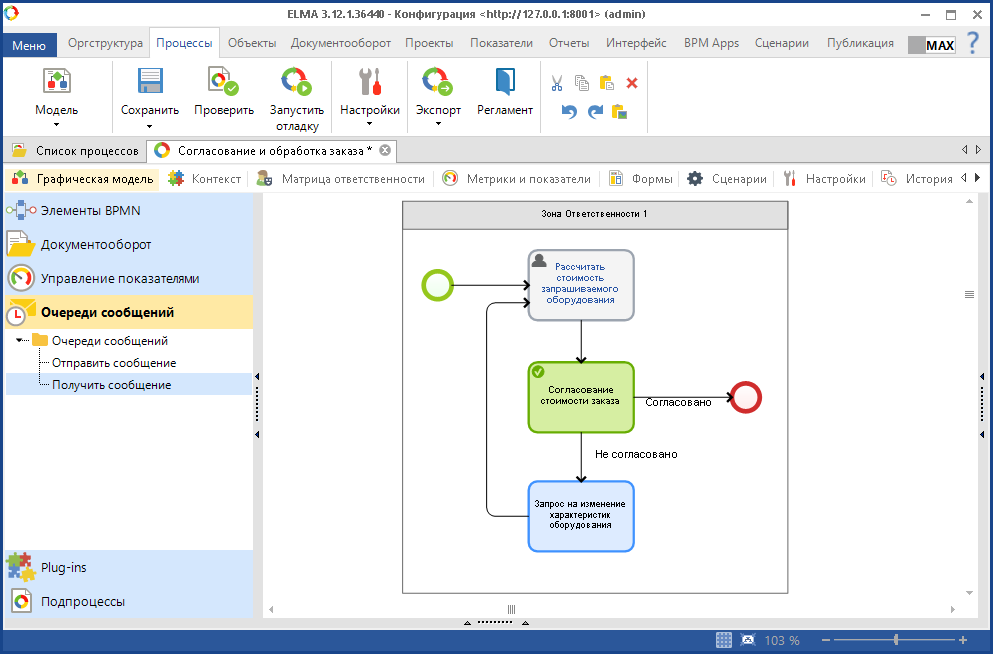Fit diagram to window via status bar icon
993x654 pixels.
748,639
